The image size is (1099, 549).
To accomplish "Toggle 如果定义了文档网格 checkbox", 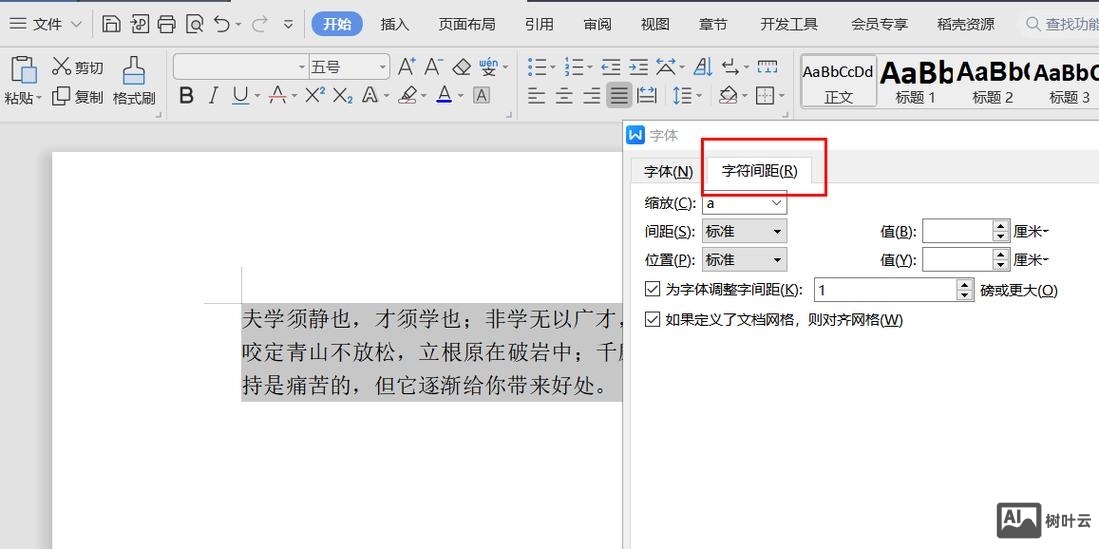I will 653,320.
